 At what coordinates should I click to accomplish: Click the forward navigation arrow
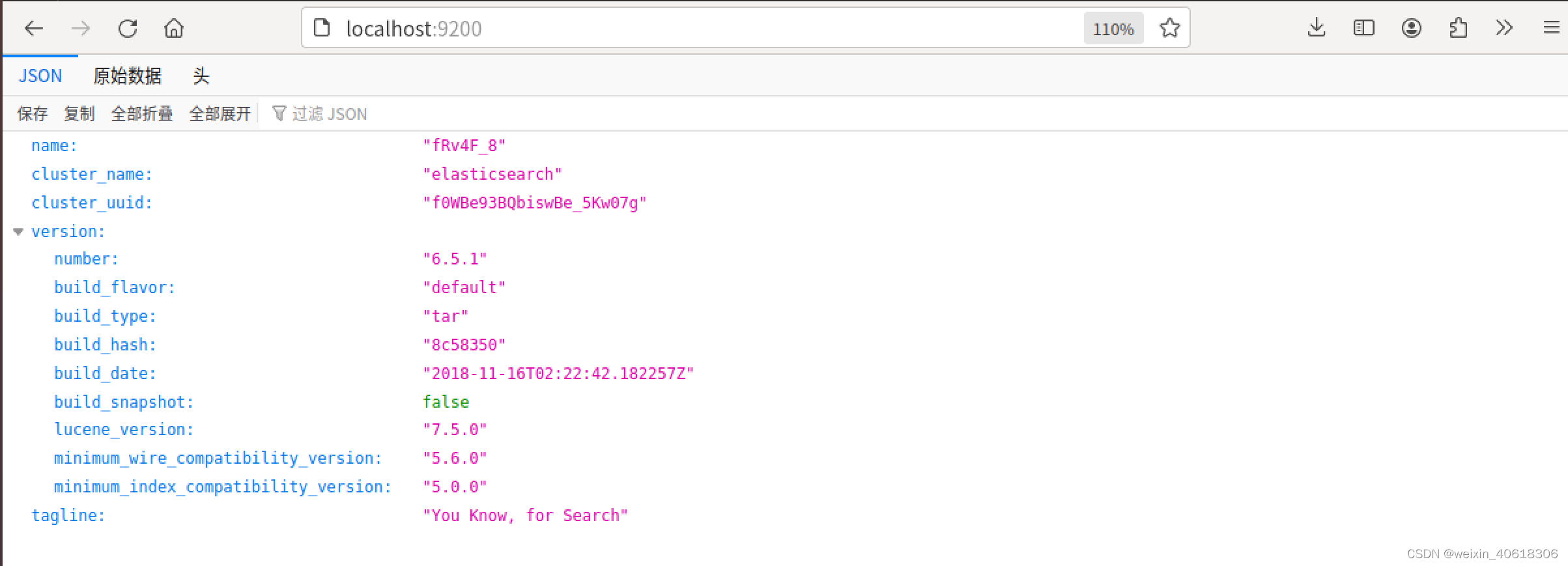point(80,29)
